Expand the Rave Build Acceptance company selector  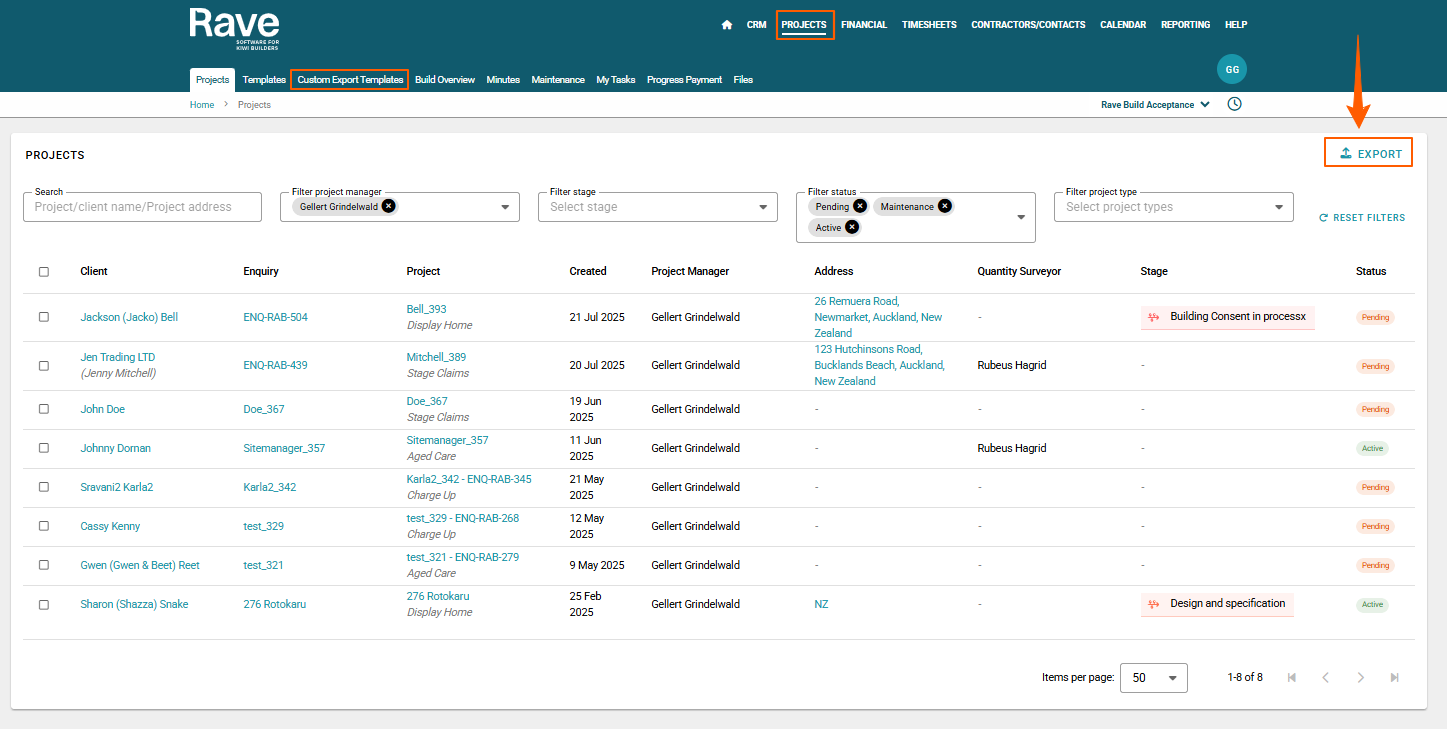click(x=1156, y=104)
